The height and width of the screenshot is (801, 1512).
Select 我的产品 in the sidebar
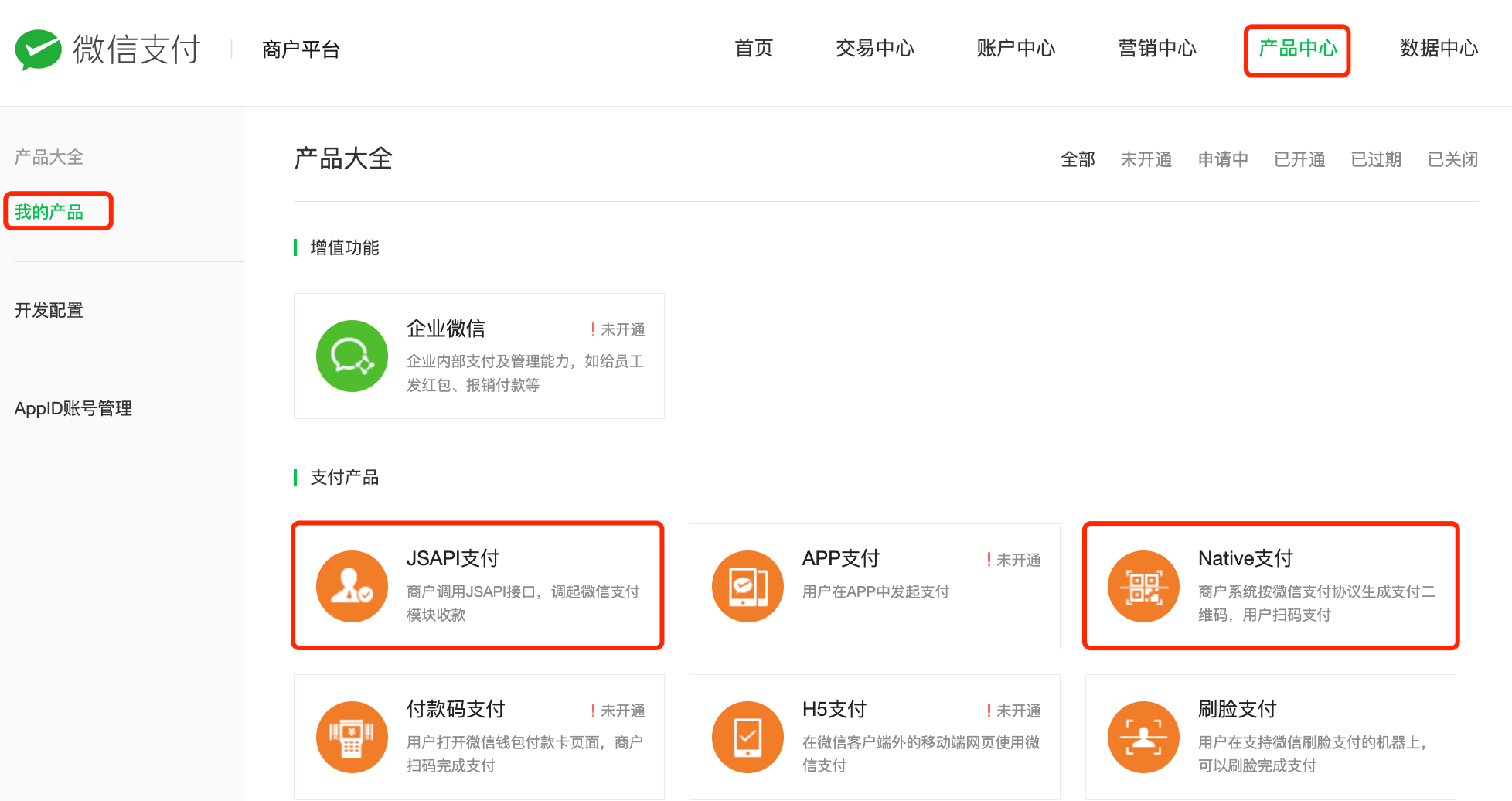coord(49,212)
